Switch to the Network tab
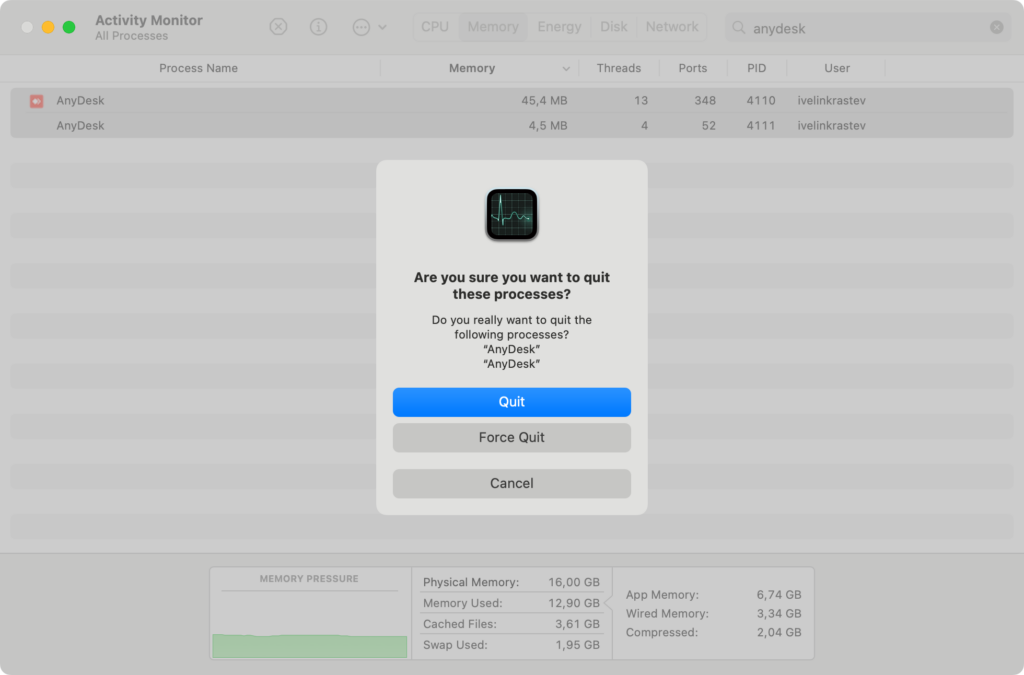The height and width of the screenshot is (675, 1024). click(672, 27)
